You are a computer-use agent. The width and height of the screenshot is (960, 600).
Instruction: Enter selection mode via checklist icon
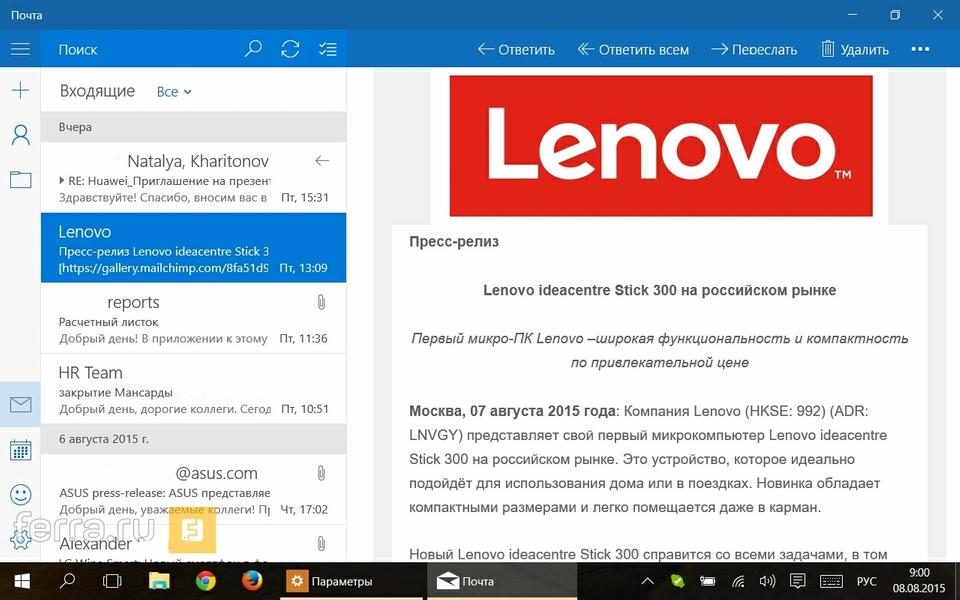click(x=328, y=49)
